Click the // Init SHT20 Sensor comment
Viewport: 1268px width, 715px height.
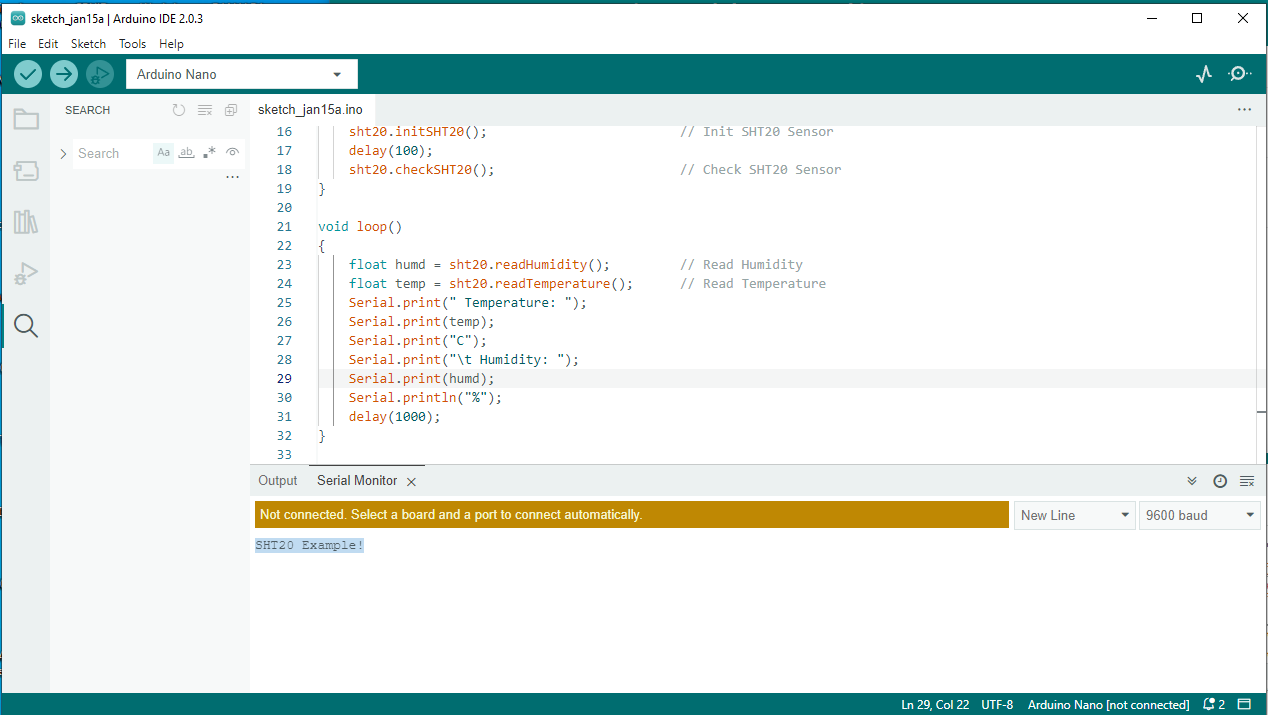tap(757, 132)
